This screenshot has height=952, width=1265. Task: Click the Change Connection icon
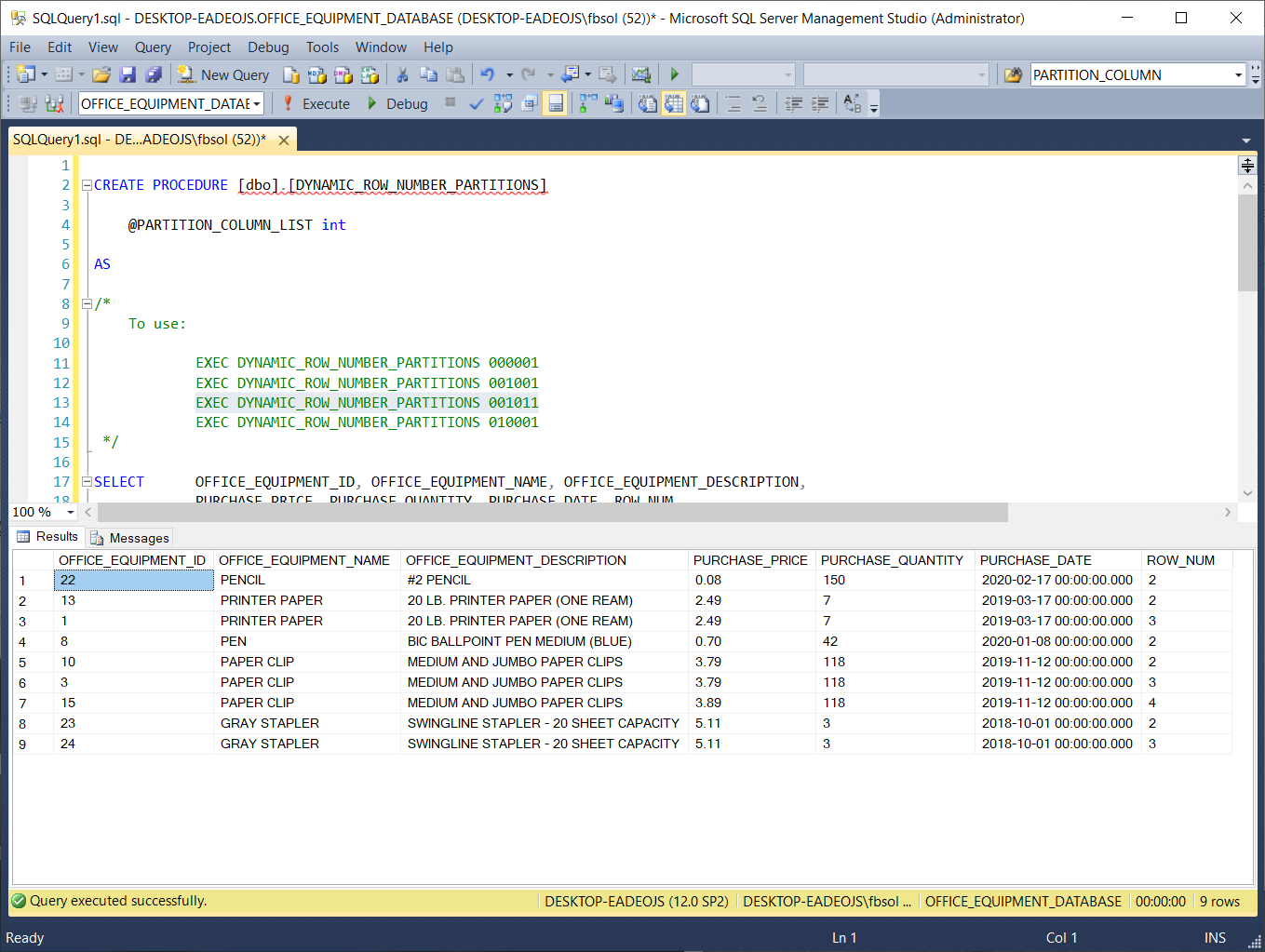pyautogui.click(x=54, y=104)
